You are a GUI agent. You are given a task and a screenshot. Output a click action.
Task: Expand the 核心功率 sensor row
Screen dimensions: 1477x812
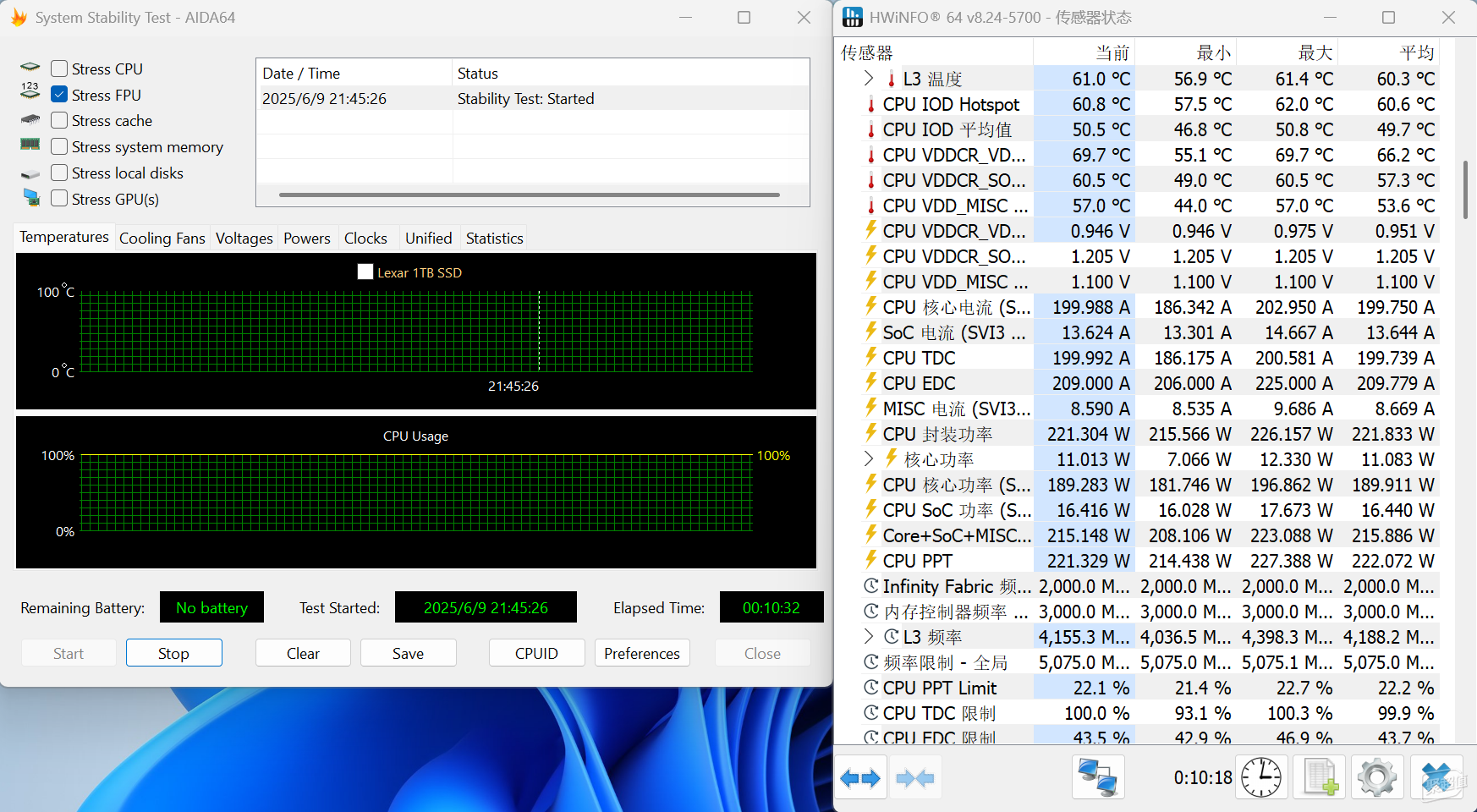869,459
